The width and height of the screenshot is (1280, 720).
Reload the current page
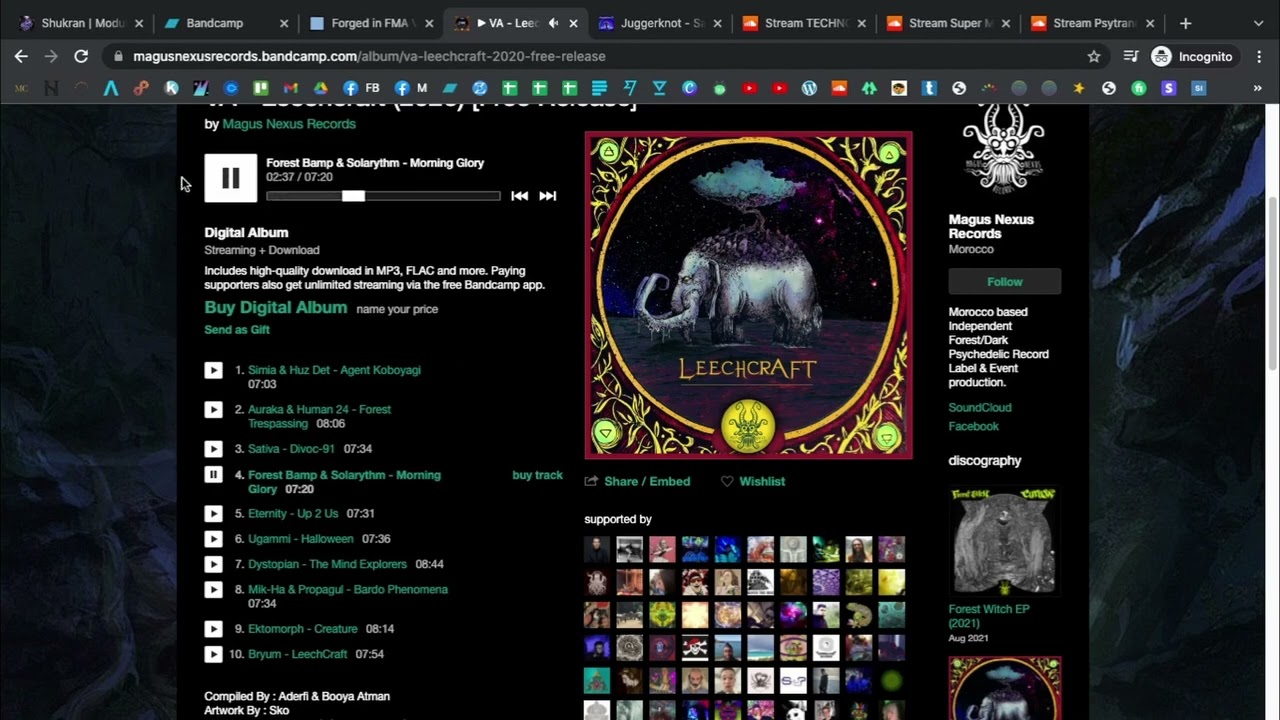click(x=81, y=57)
